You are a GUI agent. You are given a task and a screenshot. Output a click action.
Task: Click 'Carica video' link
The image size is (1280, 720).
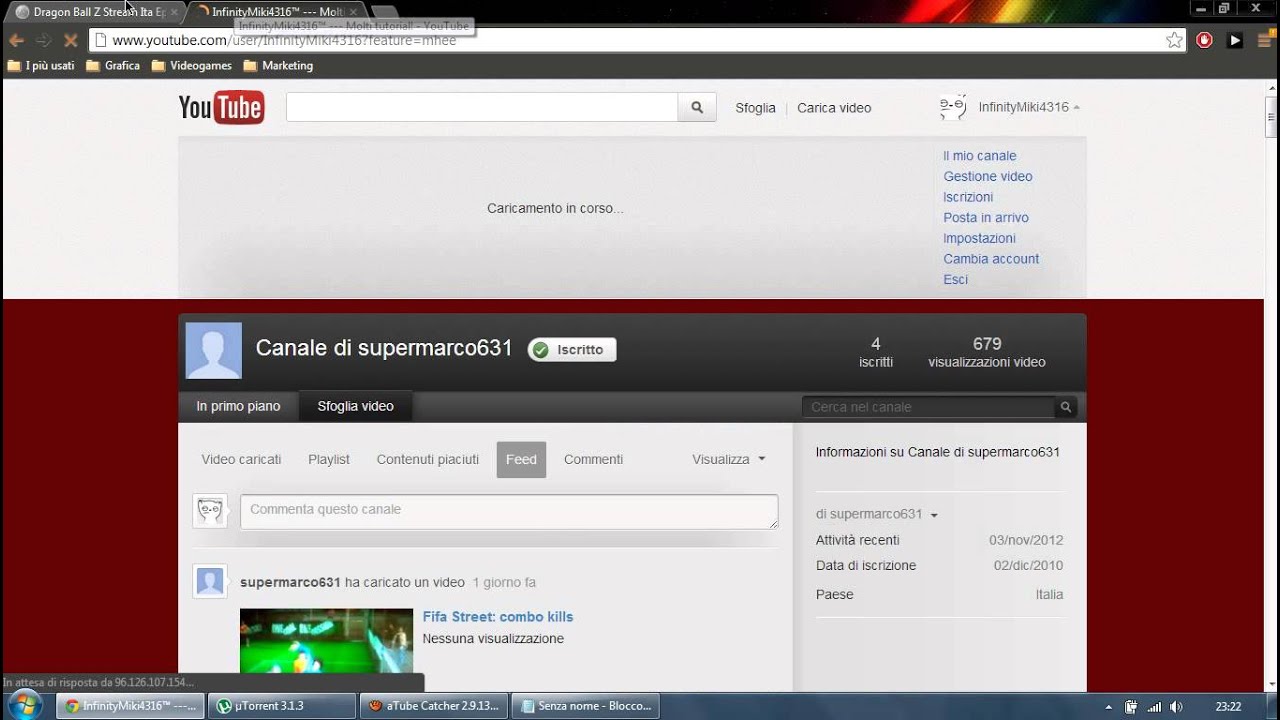[x=834, y=108]
